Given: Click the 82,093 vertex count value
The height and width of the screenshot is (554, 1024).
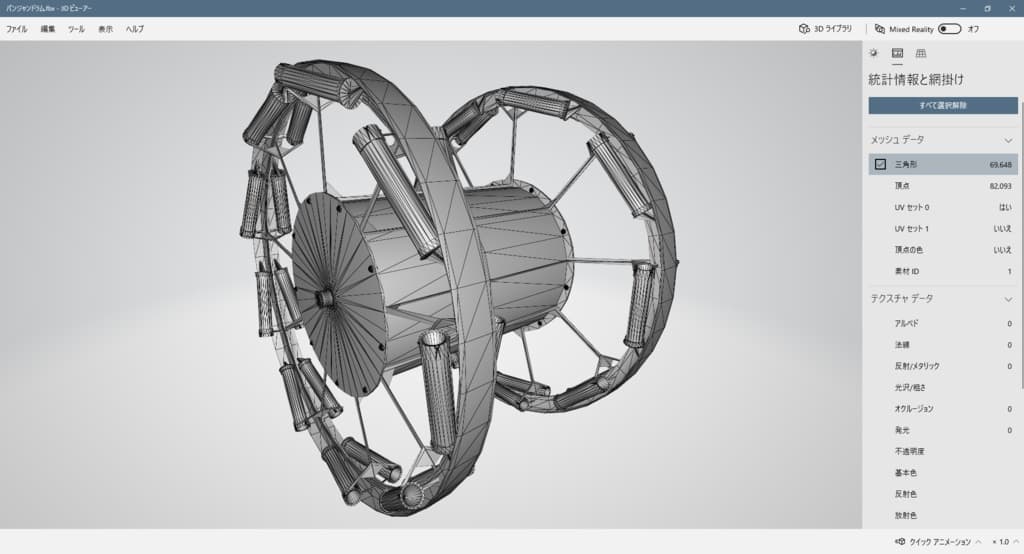Looking at the screenshot, I should coord(1000,186).
